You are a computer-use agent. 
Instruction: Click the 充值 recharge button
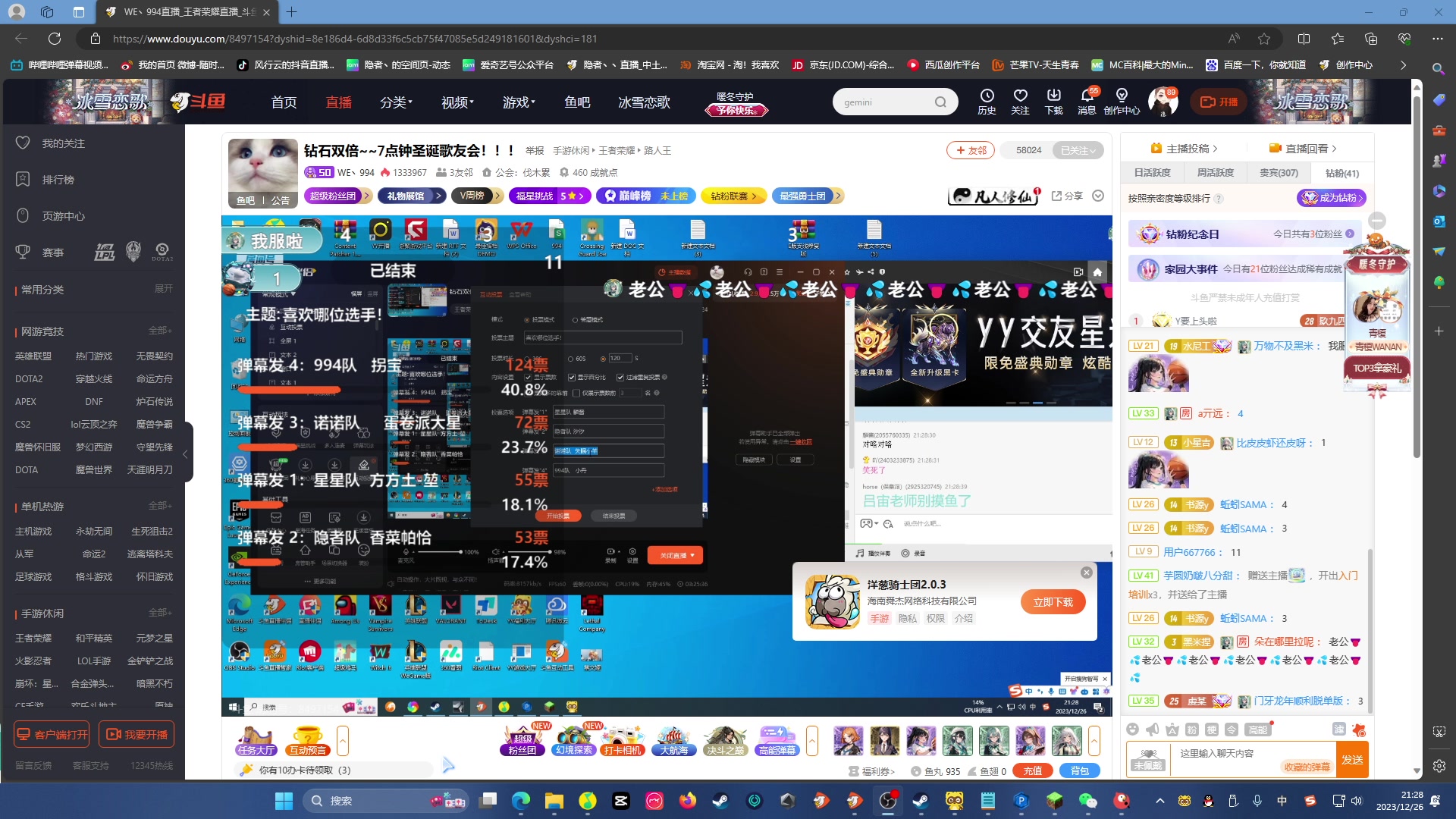coord(1033,770)
